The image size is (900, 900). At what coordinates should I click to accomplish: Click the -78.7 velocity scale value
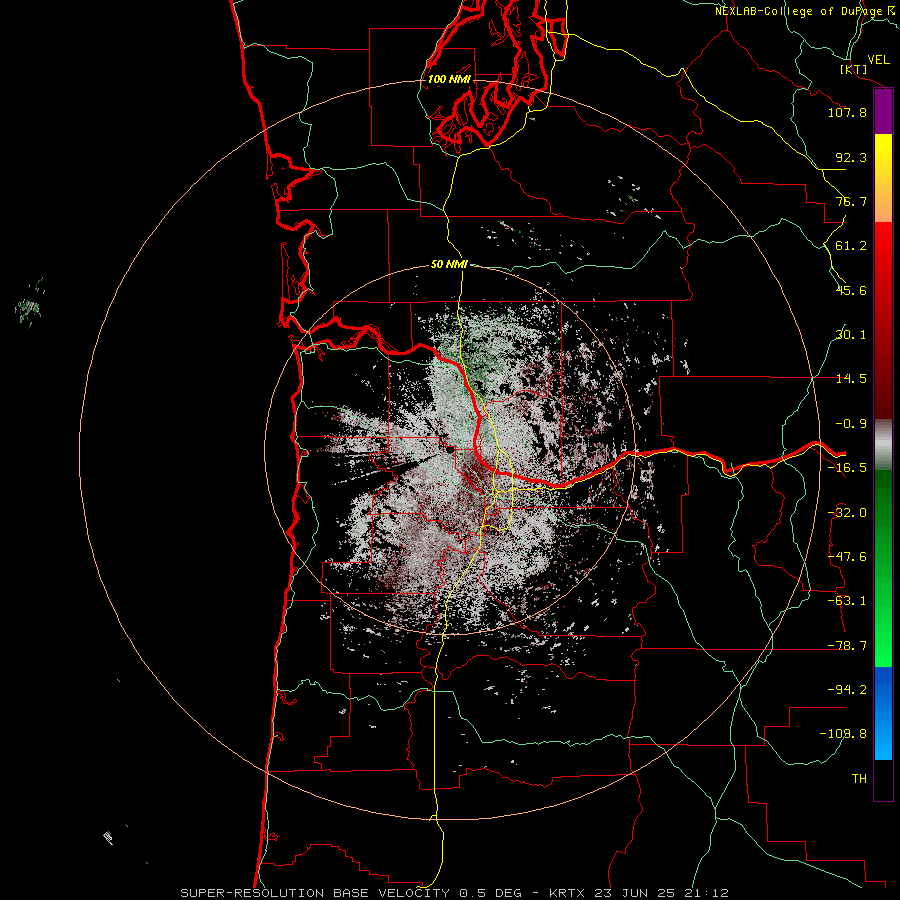tap(847, 646)
